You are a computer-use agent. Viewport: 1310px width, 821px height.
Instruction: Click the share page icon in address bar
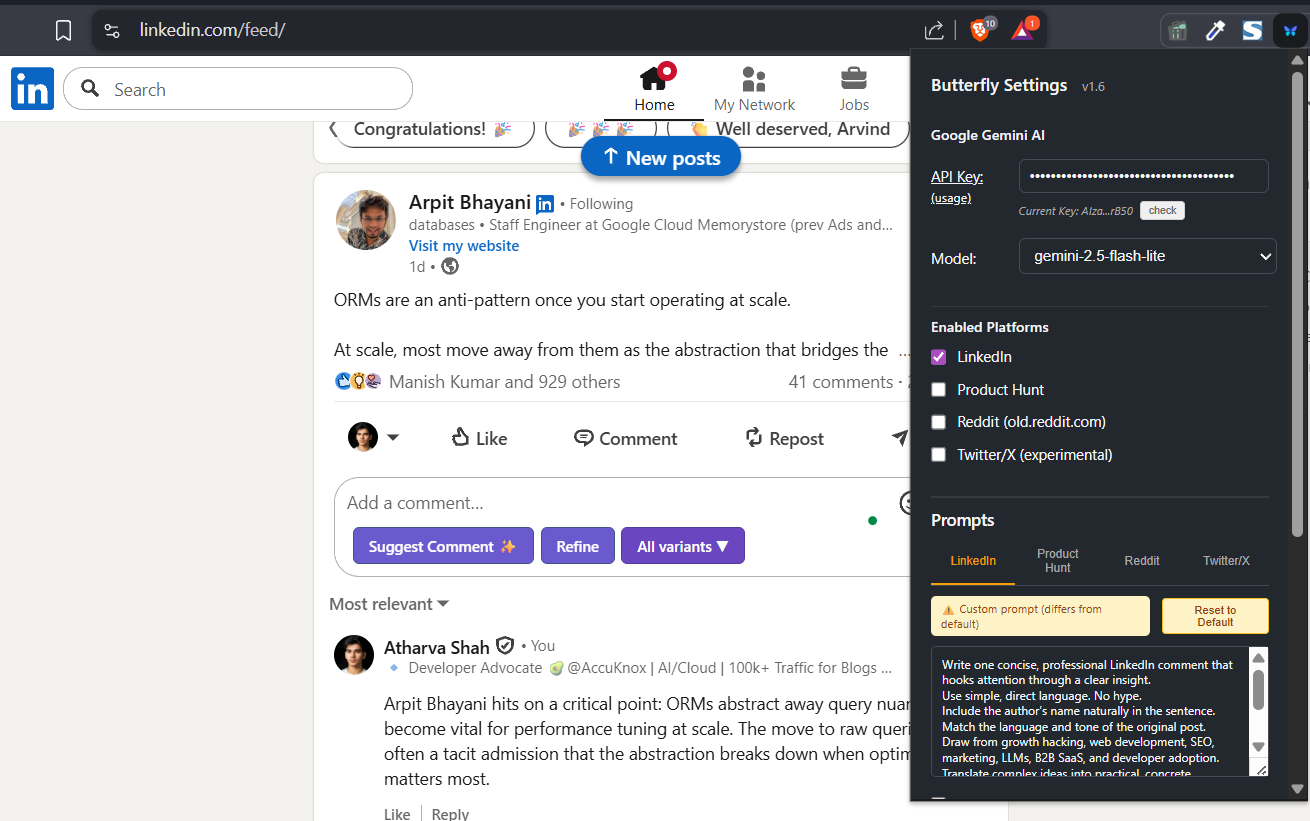pos(934,31)
